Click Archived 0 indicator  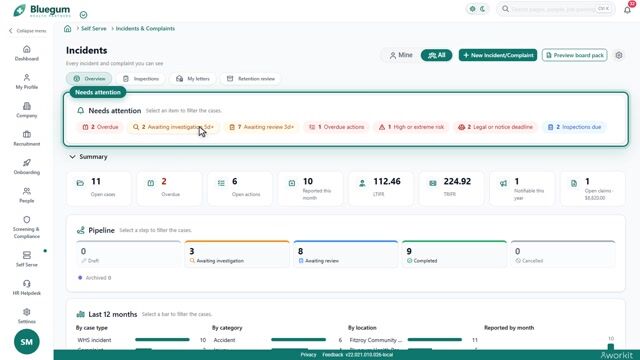(94, 278)
